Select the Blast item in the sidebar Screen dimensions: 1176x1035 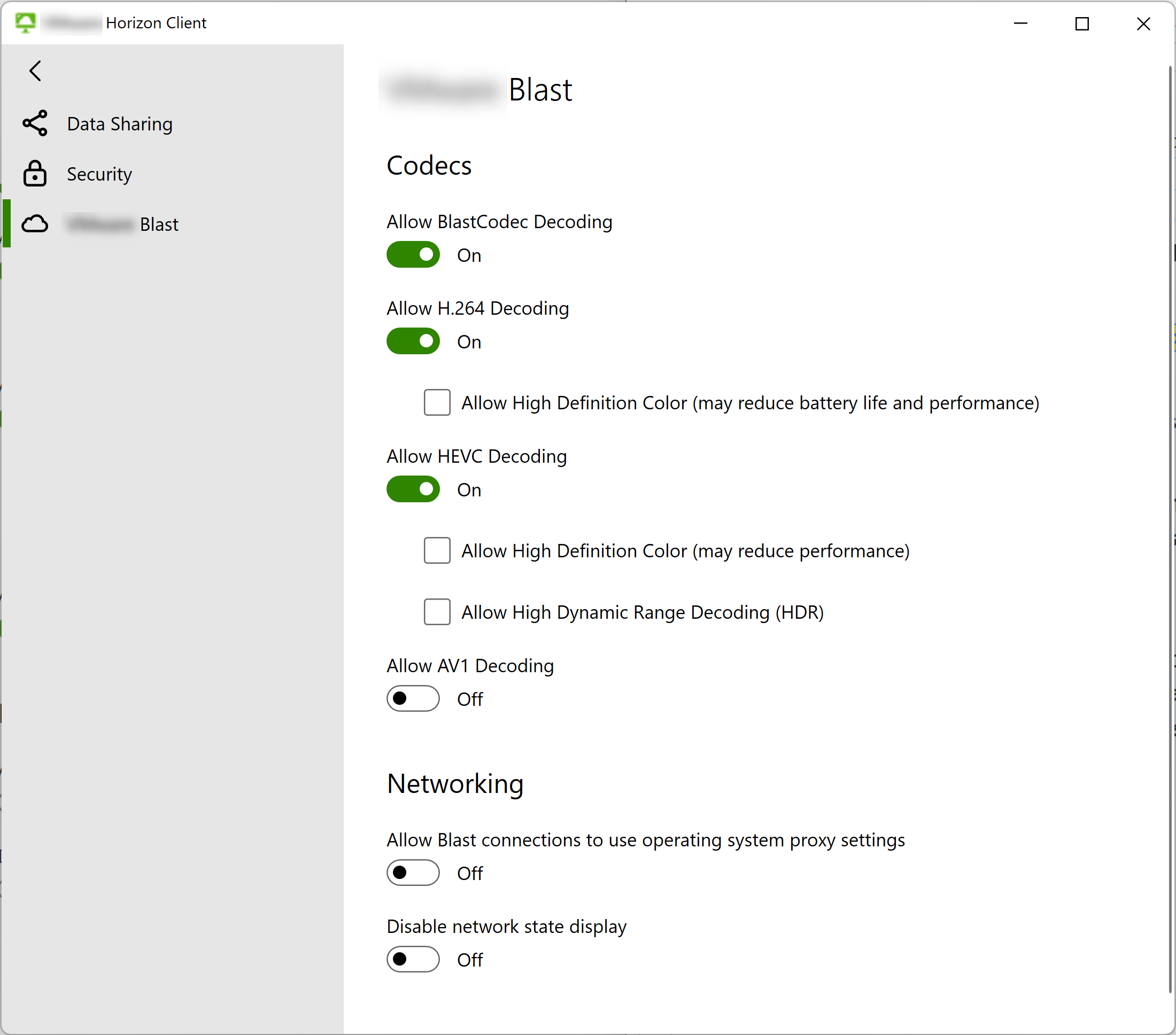(173, 224)
